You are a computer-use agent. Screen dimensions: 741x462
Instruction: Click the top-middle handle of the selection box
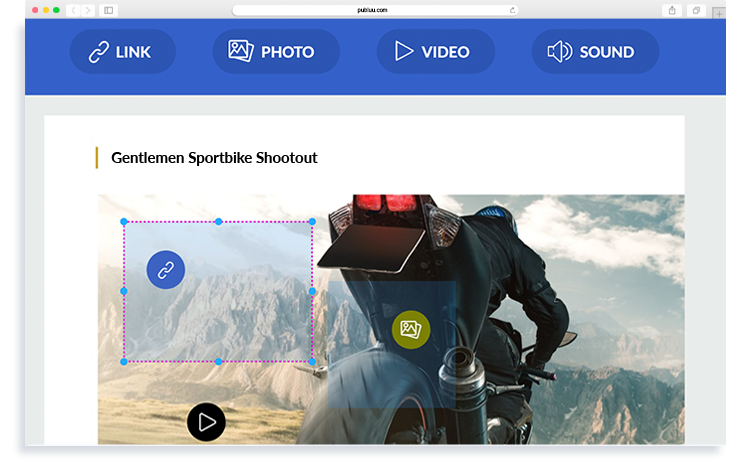pos(218,222)
